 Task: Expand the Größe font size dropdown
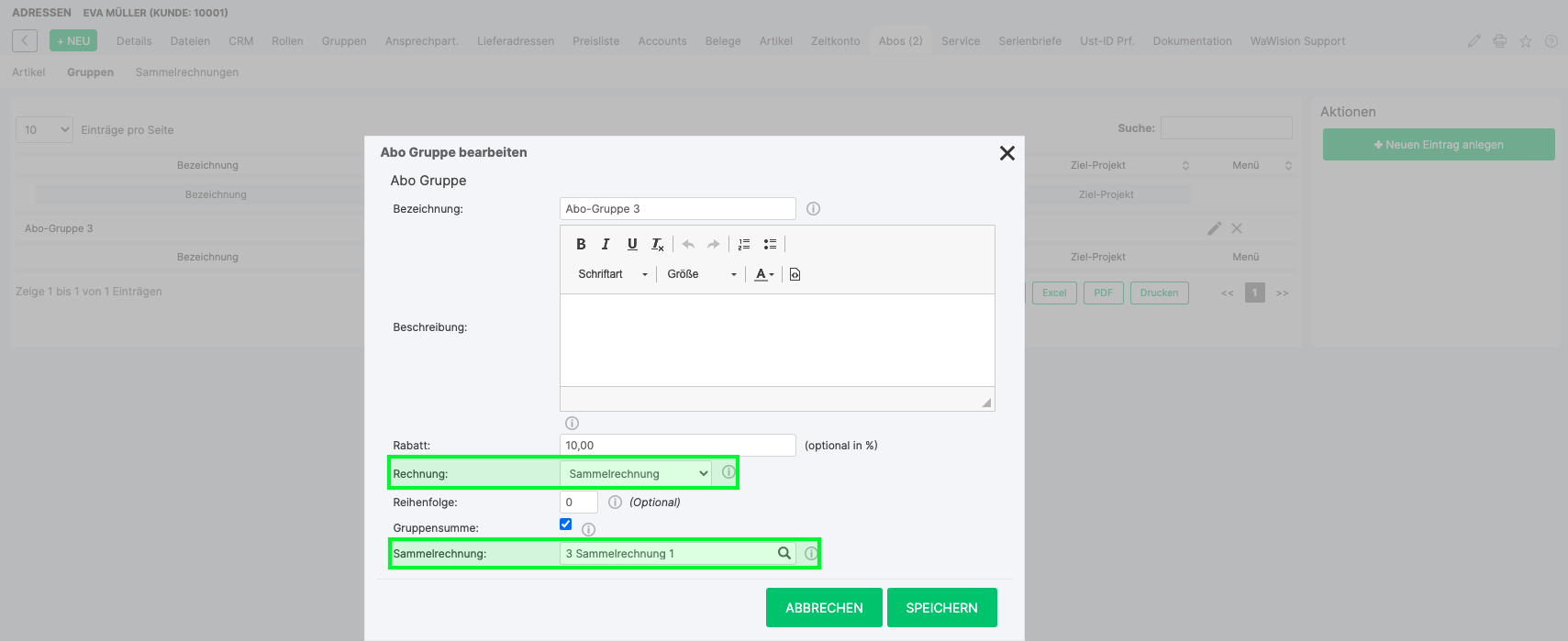coord(702,274)
